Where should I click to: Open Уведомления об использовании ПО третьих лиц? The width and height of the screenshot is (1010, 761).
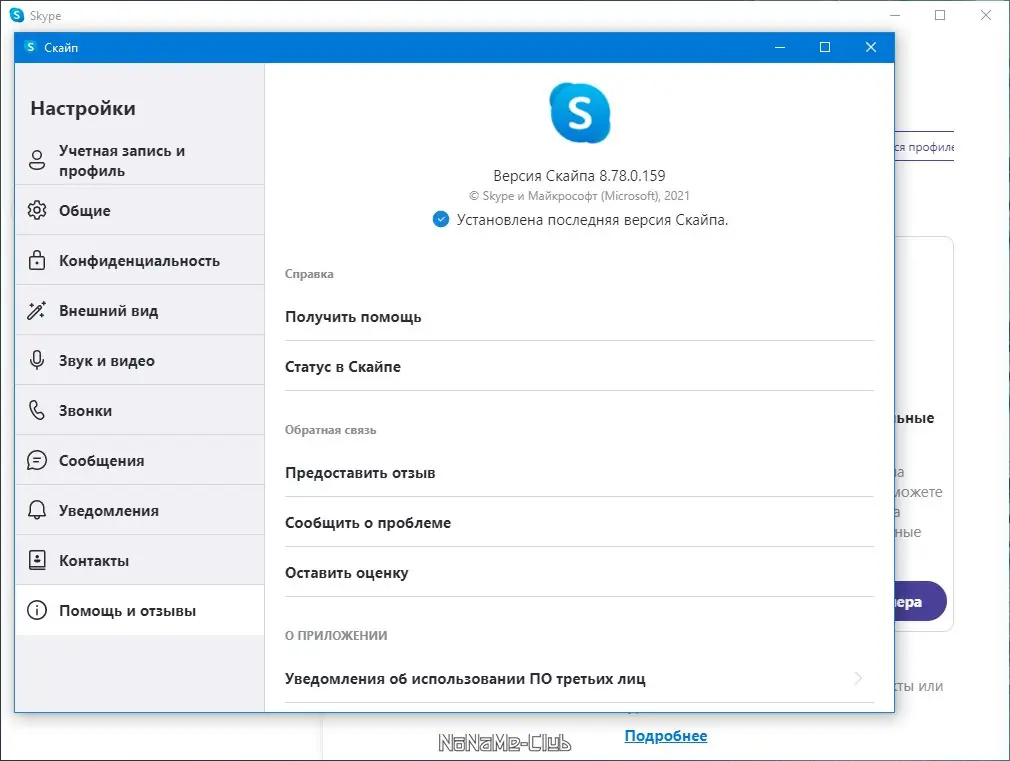pos(579,679)
